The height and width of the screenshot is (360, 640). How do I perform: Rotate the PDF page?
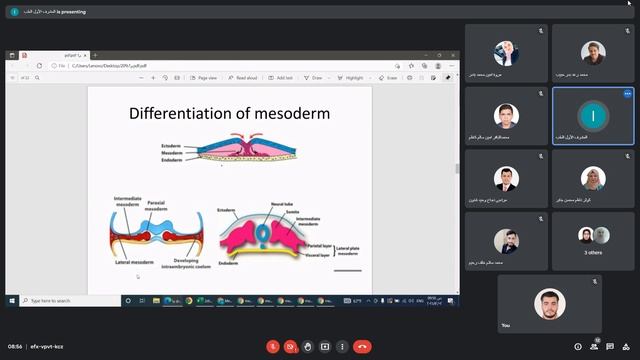click(x=165, y=78)
